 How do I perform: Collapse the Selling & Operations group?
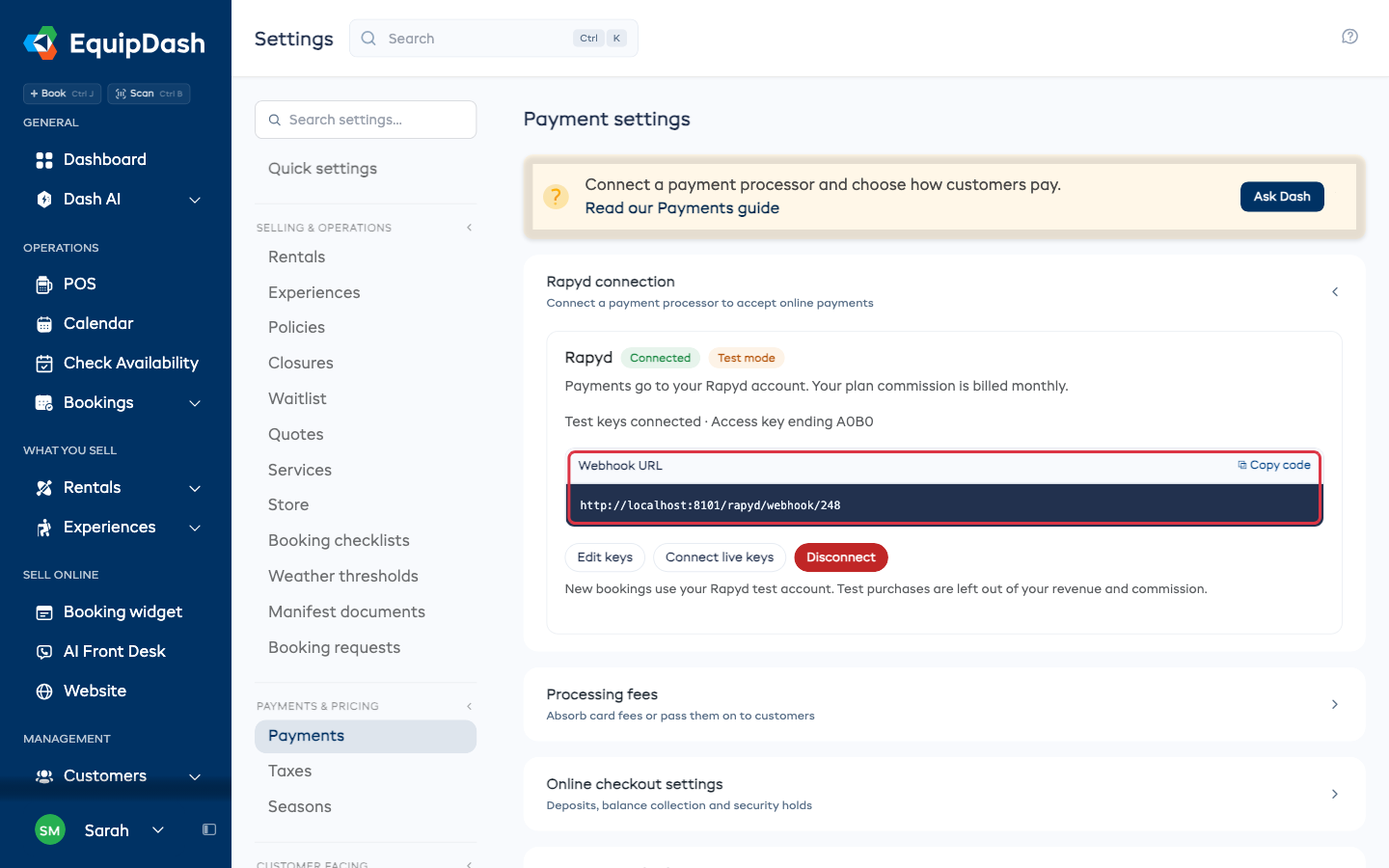pos(470,228)
